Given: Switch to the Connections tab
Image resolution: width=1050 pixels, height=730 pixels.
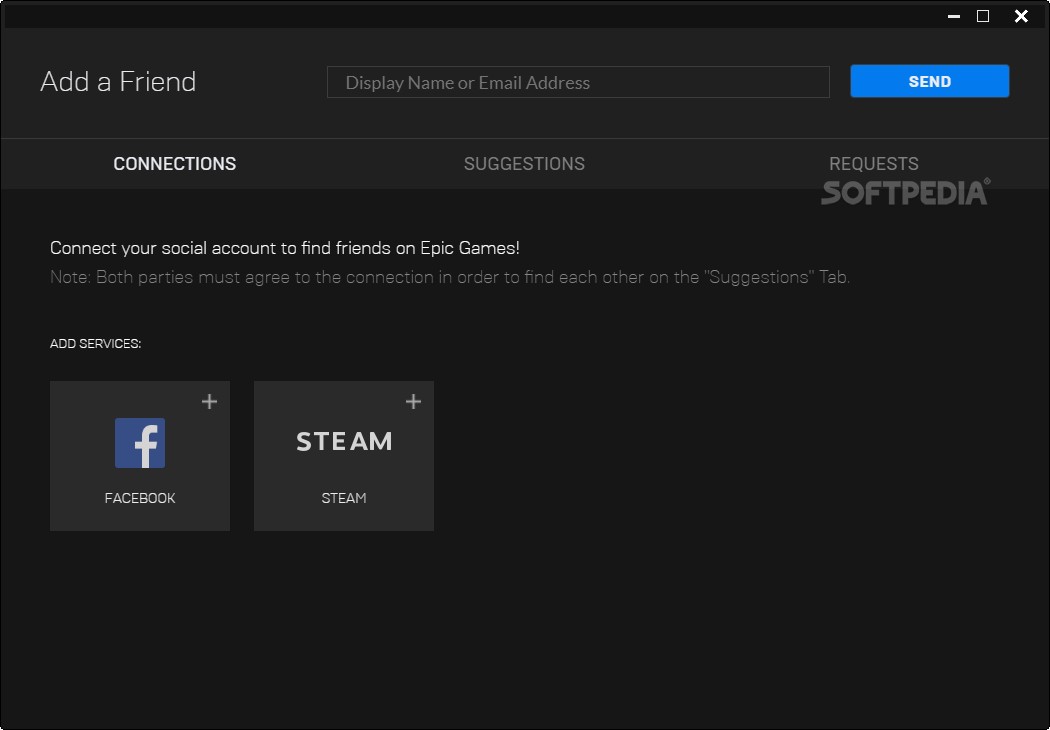Looking at the screenshot, I should coord(175,163).
